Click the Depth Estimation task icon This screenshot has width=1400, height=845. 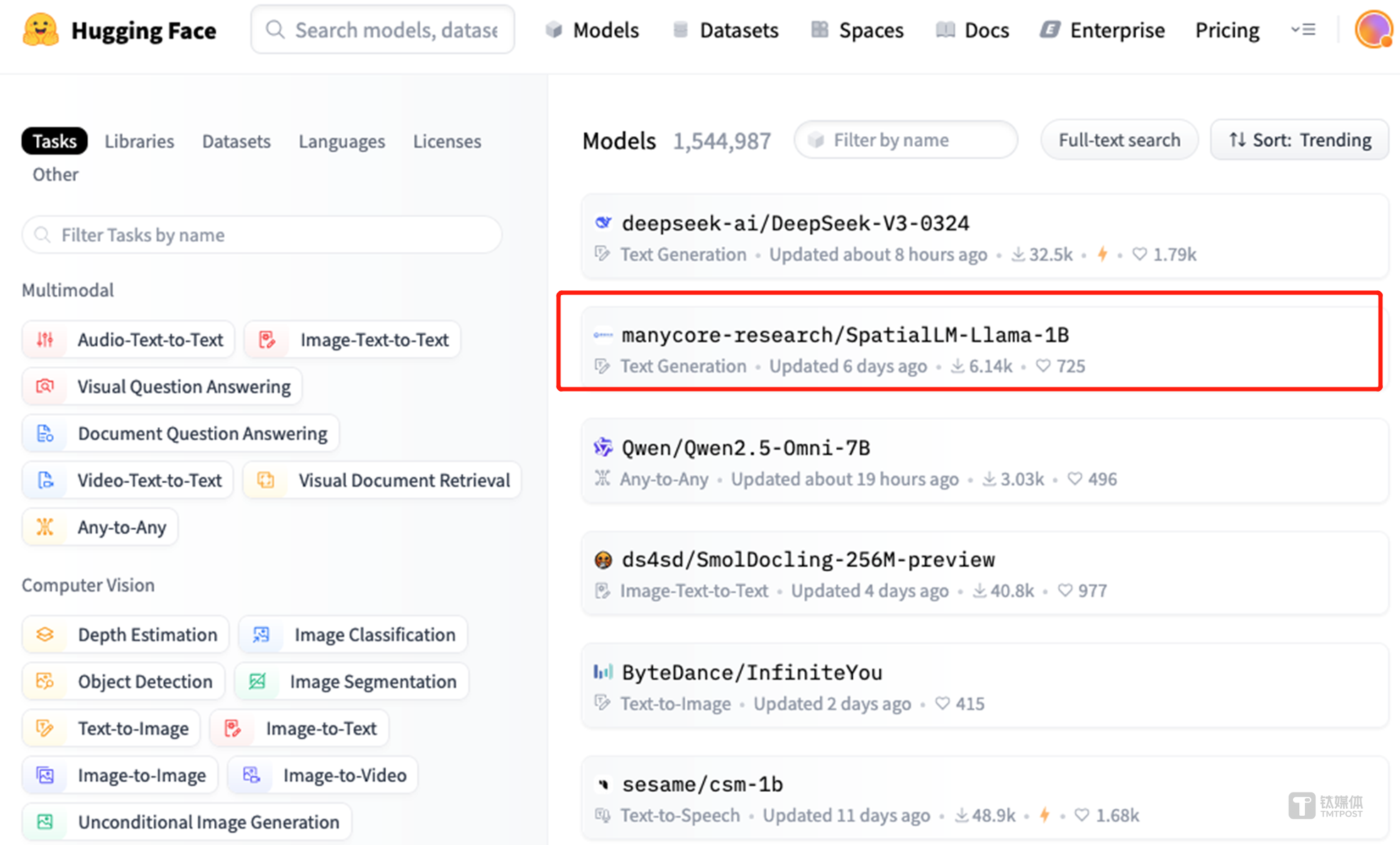click(x=45, y=634)
